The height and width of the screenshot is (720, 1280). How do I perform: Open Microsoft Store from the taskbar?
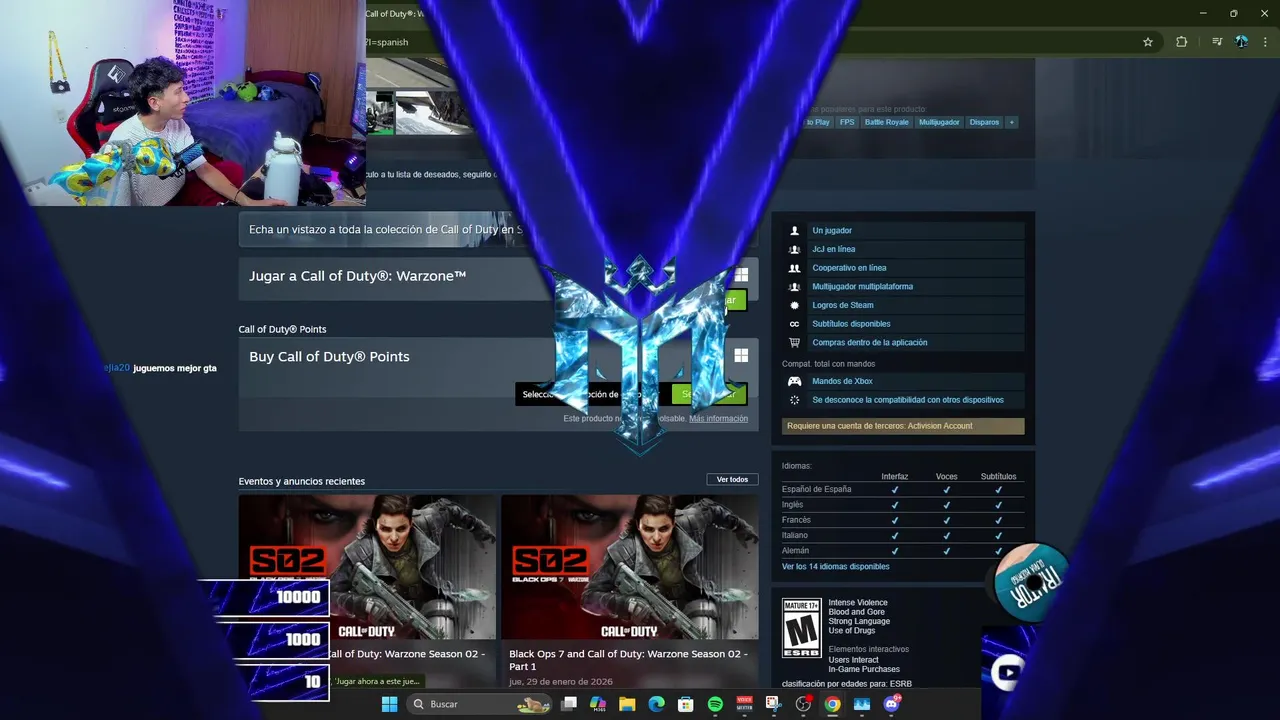pyautogui.click(x=685, y=704)
